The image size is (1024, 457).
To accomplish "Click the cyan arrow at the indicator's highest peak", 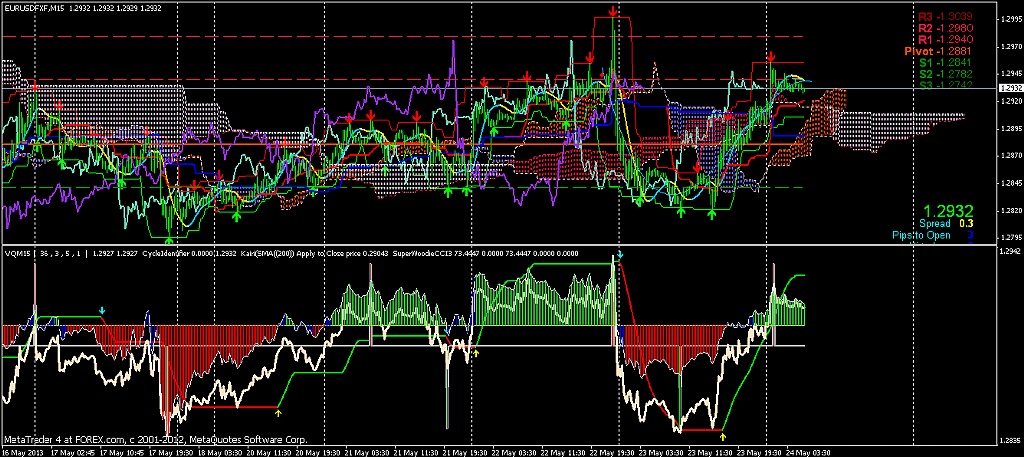I will pyautogui.click(x=620, y=253).
